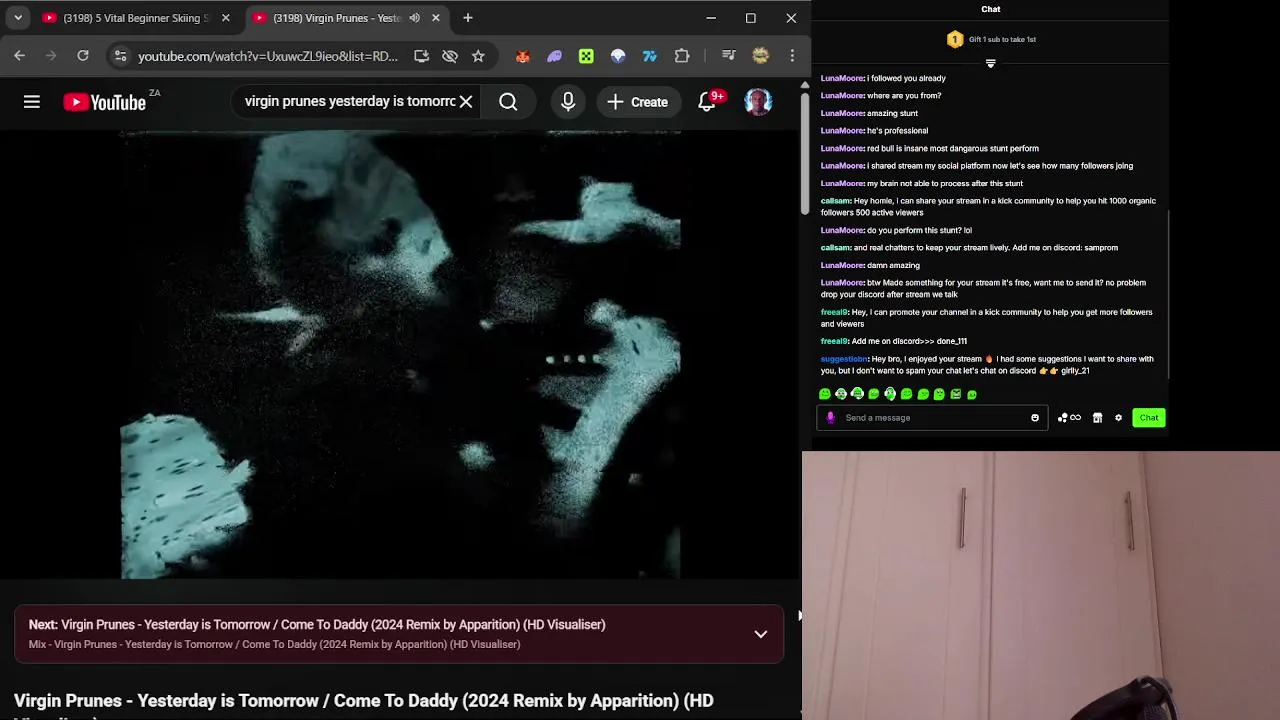The image size is (1280, 720).
Task: Open the media control music-note icon
Action: (728, 56)
